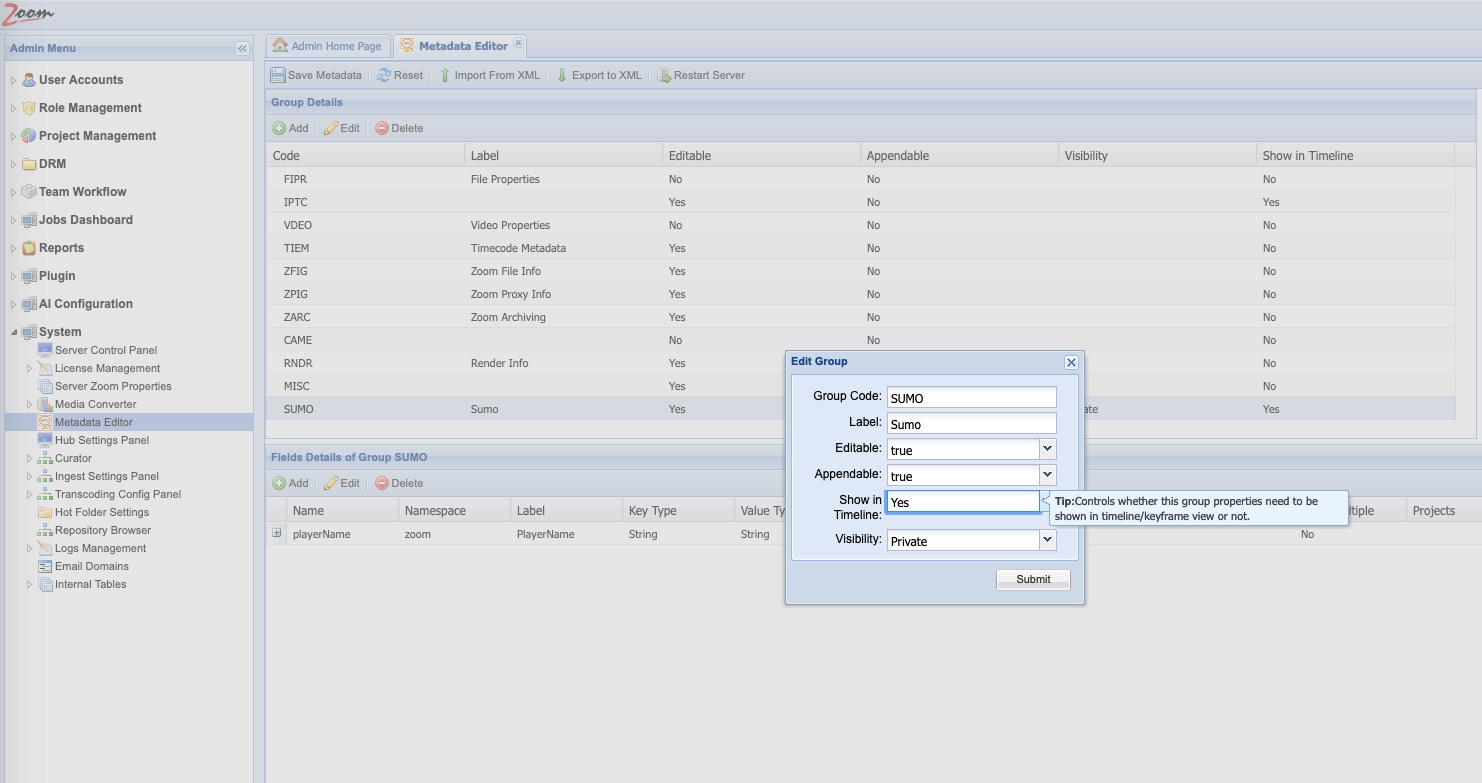
Task: Open Repository Browser
Action: point(103,530)
